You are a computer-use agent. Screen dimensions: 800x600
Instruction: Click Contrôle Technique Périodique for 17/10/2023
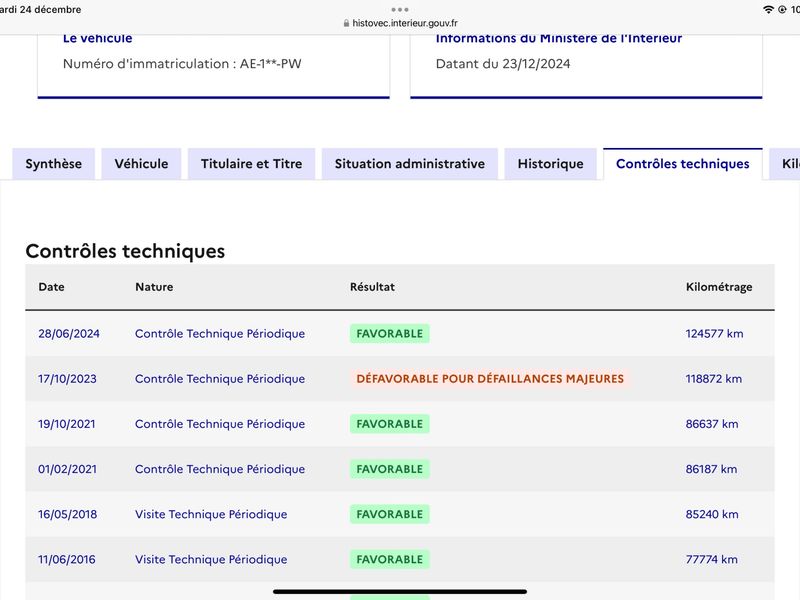(220, 379)
